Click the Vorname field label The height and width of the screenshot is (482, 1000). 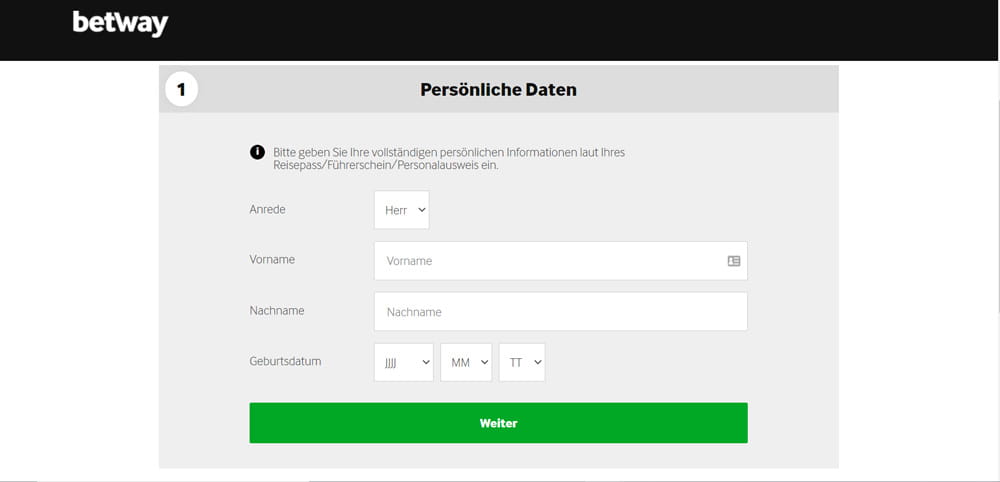pos(272,259)
